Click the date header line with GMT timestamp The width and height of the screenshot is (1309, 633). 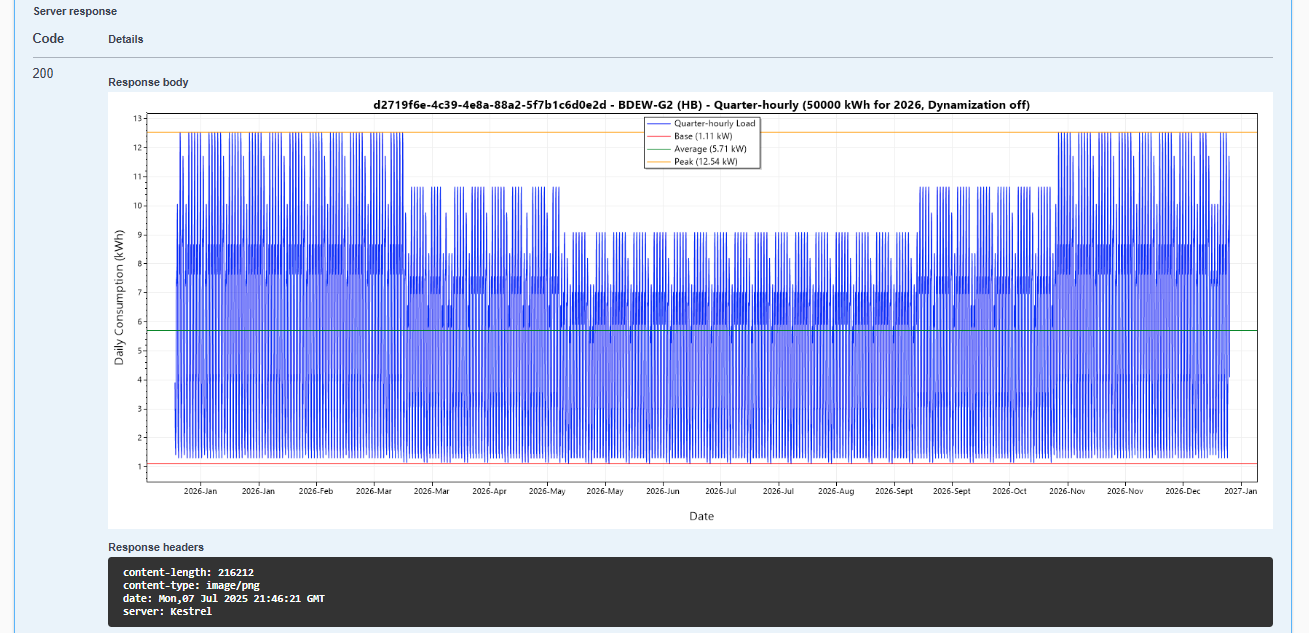(x=224, y=598)
